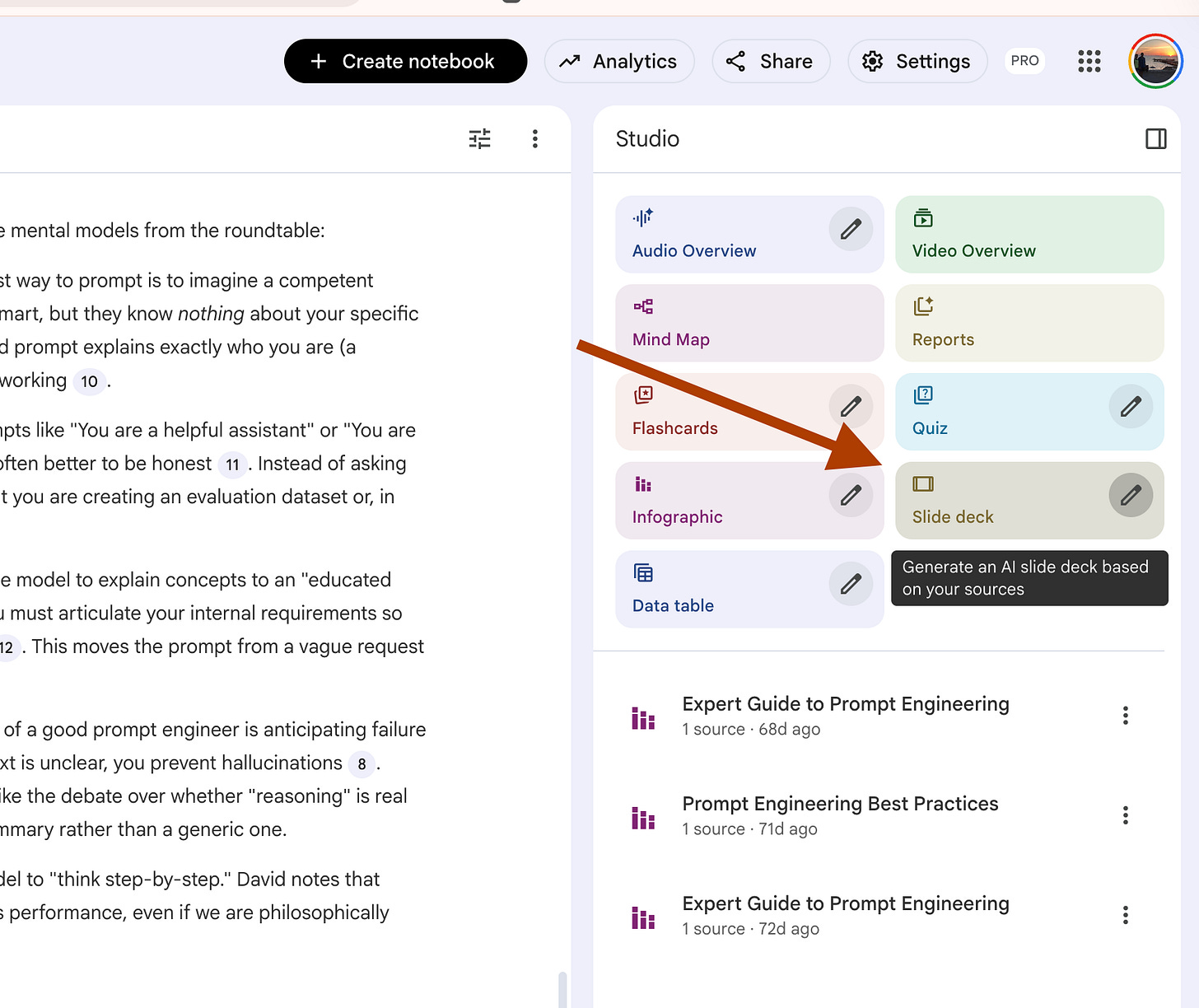Open the Mind Map tile
Viewport: 1199px width, 1008px height.
tap(749, 323)
